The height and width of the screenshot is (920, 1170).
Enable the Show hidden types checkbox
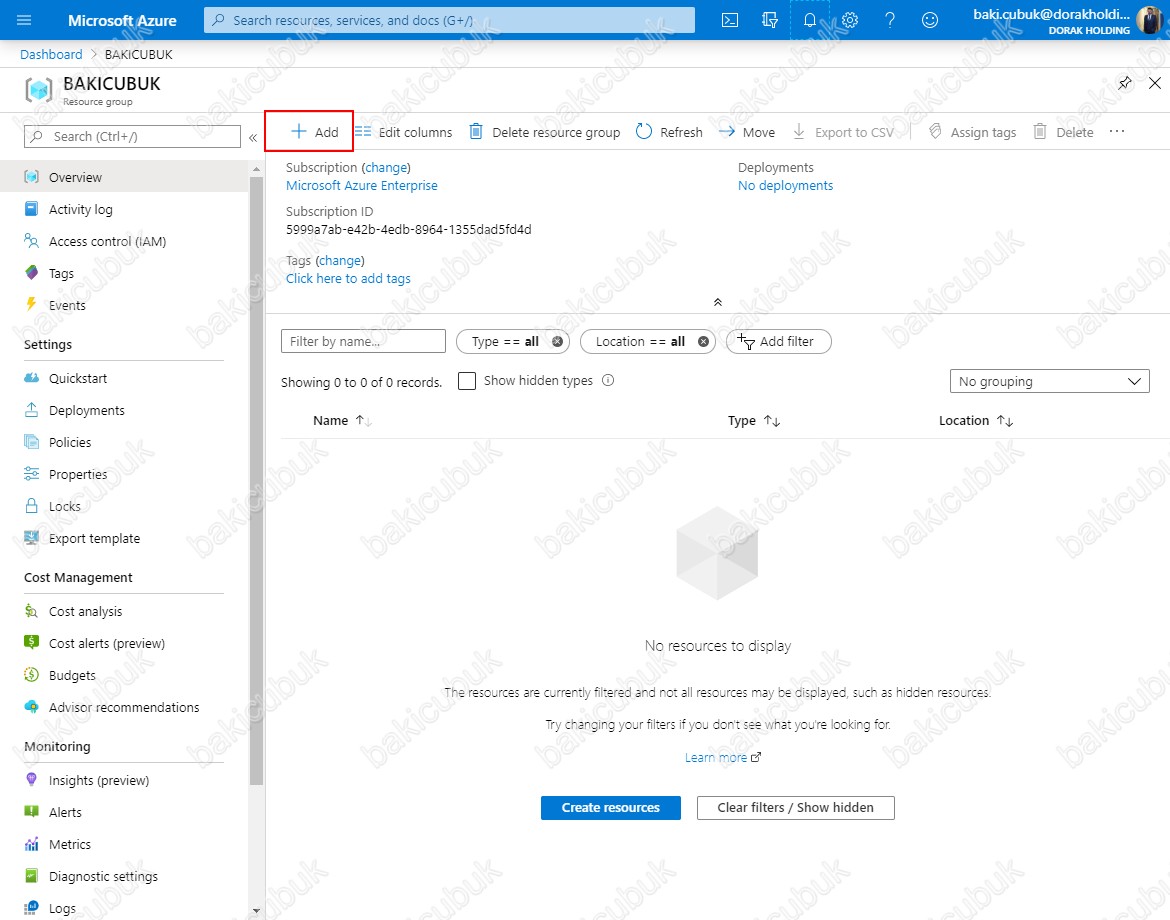pos(467,381)
